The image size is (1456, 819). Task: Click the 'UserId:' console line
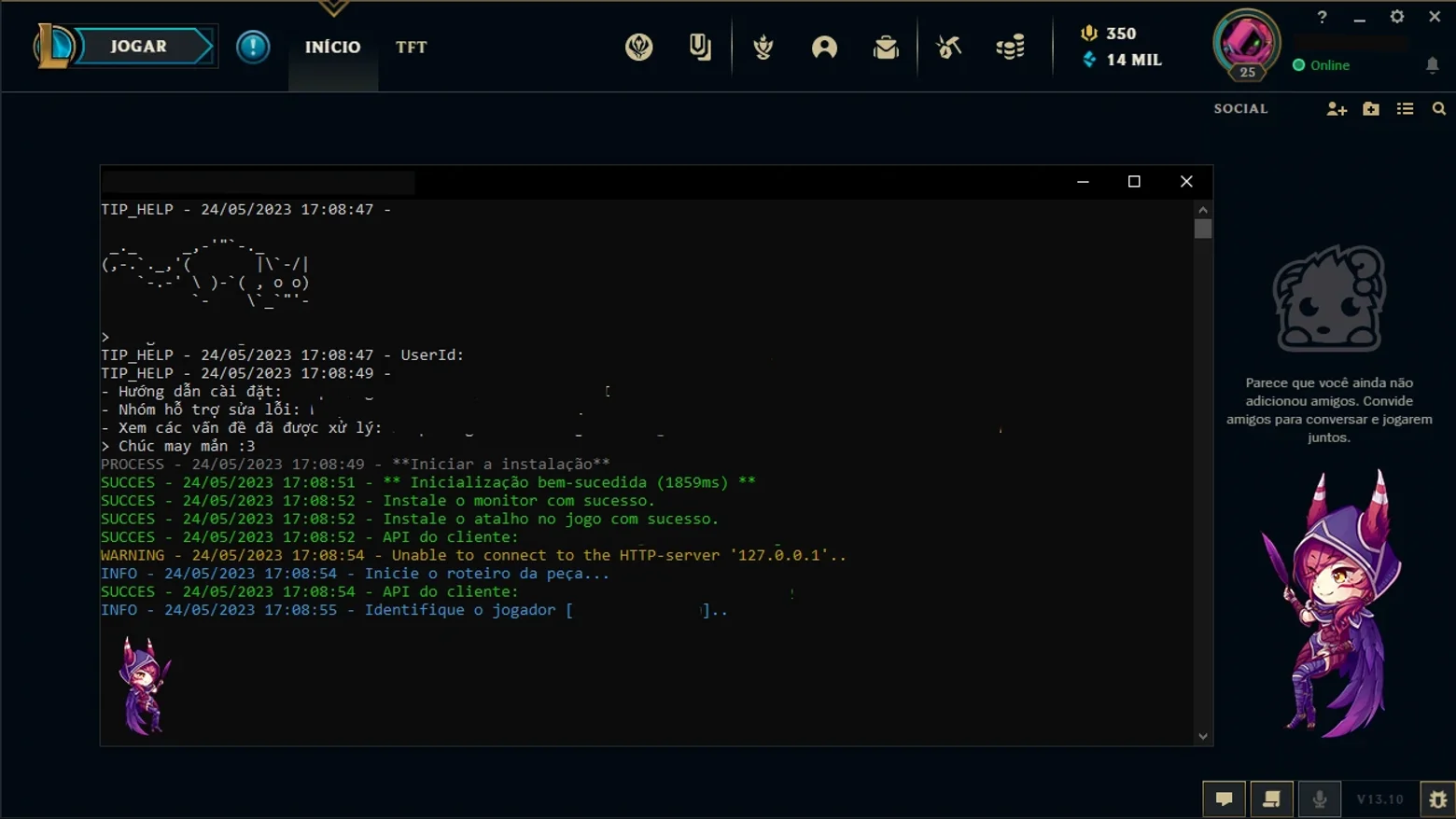[x=283, y=355]
